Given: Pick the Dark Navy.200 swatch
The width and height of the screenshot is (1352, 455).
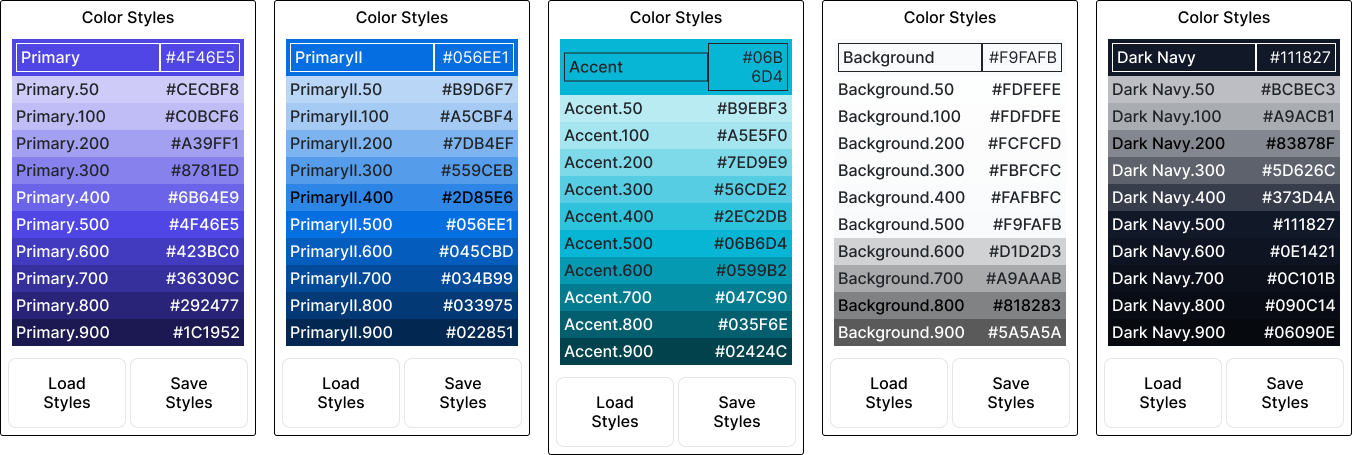Looking at the screenshot, I should (1224, 143).
